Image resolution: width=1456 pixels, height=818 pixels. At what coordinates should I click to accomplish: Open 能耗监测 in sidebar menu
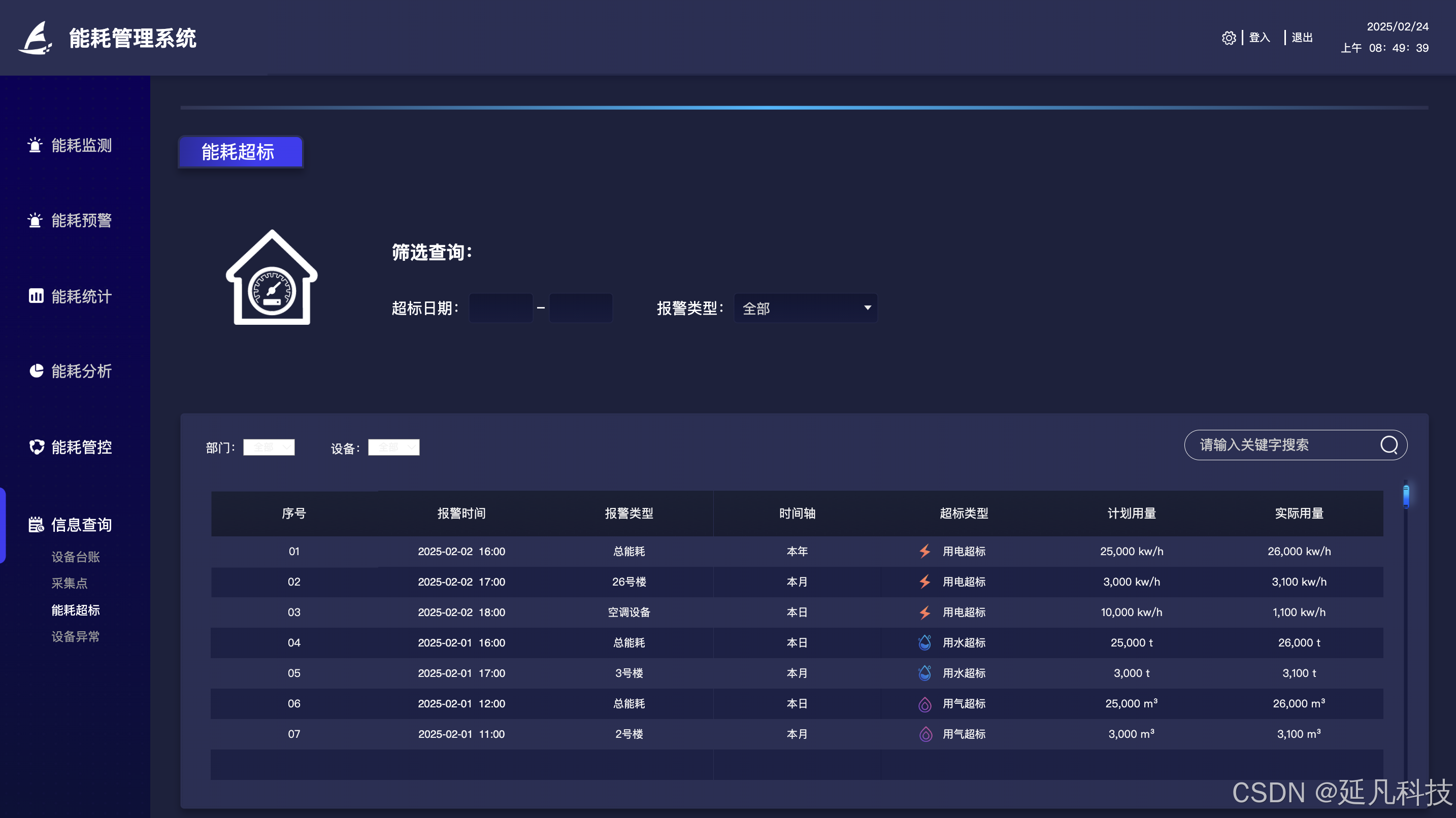81,145
